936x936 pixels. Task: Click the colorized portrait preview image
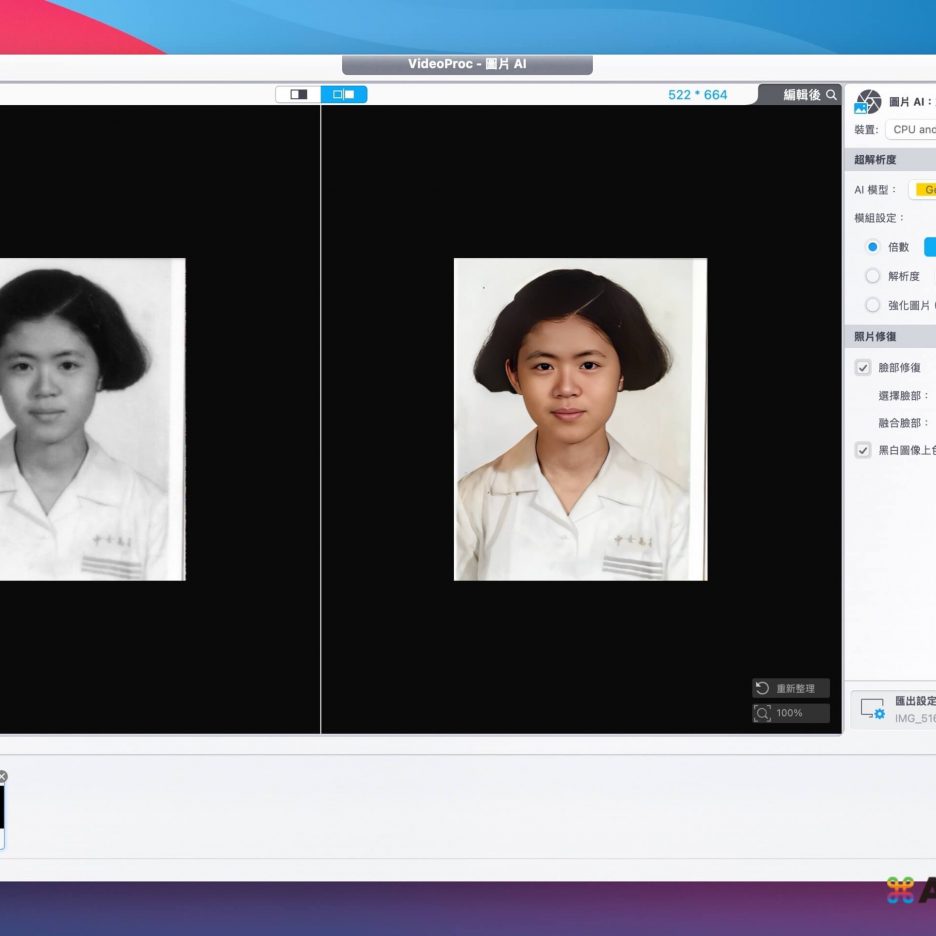(x=580, y=419)
